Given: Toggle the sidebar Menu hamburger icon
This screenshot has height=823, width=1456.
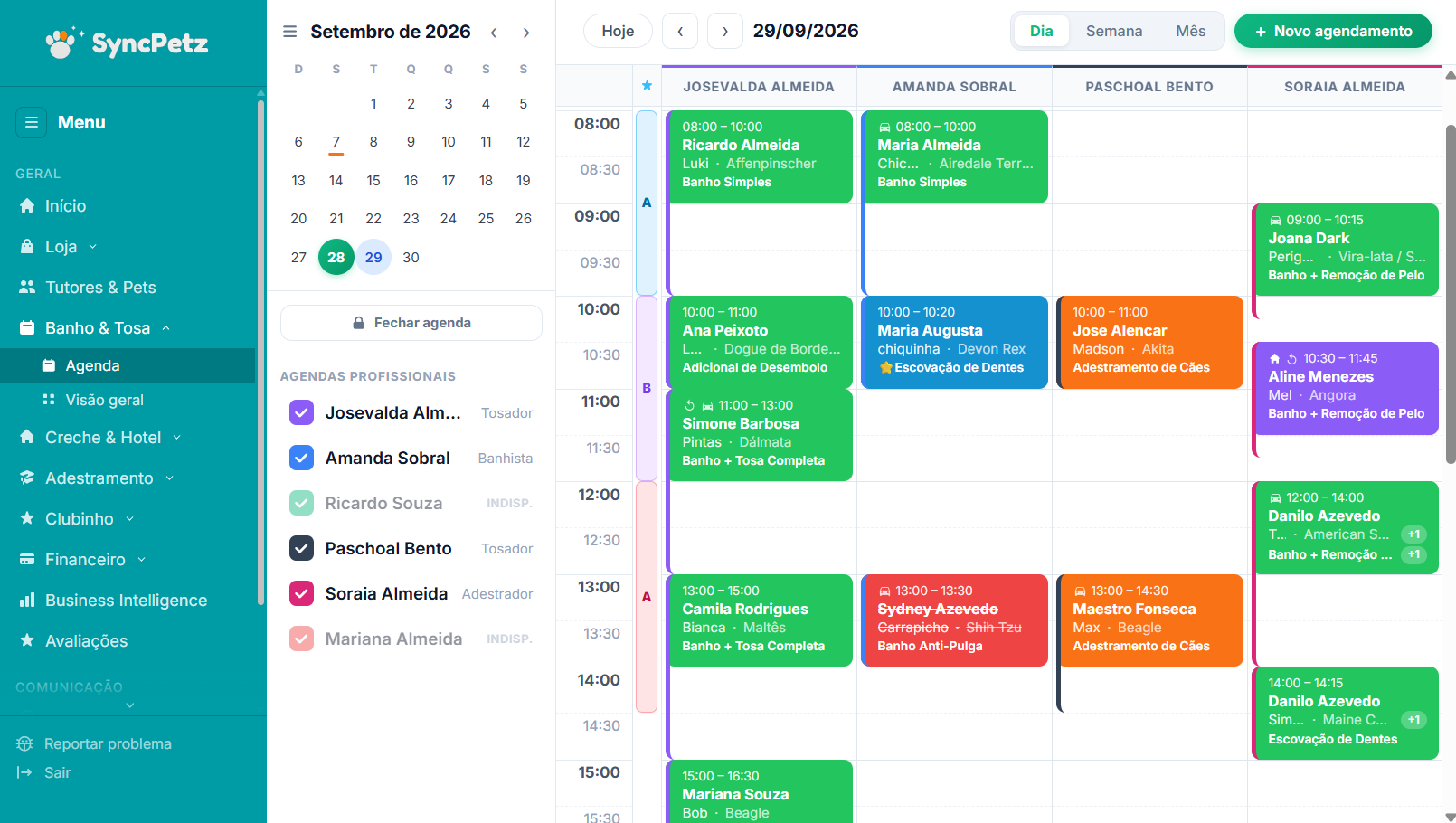Looking at the screenshot, I should (32, 122).
